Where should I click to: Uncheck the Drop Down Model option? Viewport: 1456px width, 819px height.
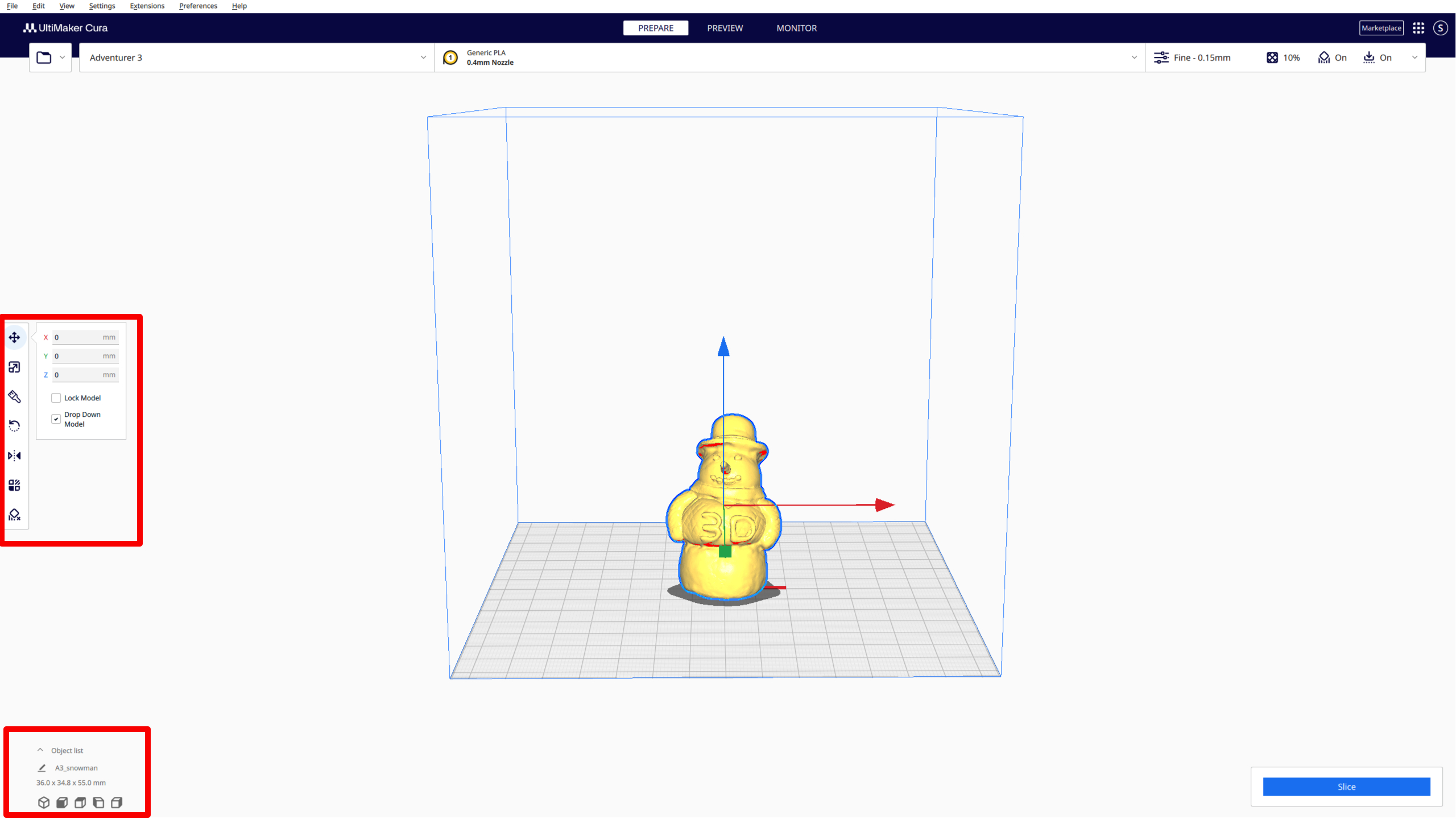pyautogui.click(x=56, y=419)
